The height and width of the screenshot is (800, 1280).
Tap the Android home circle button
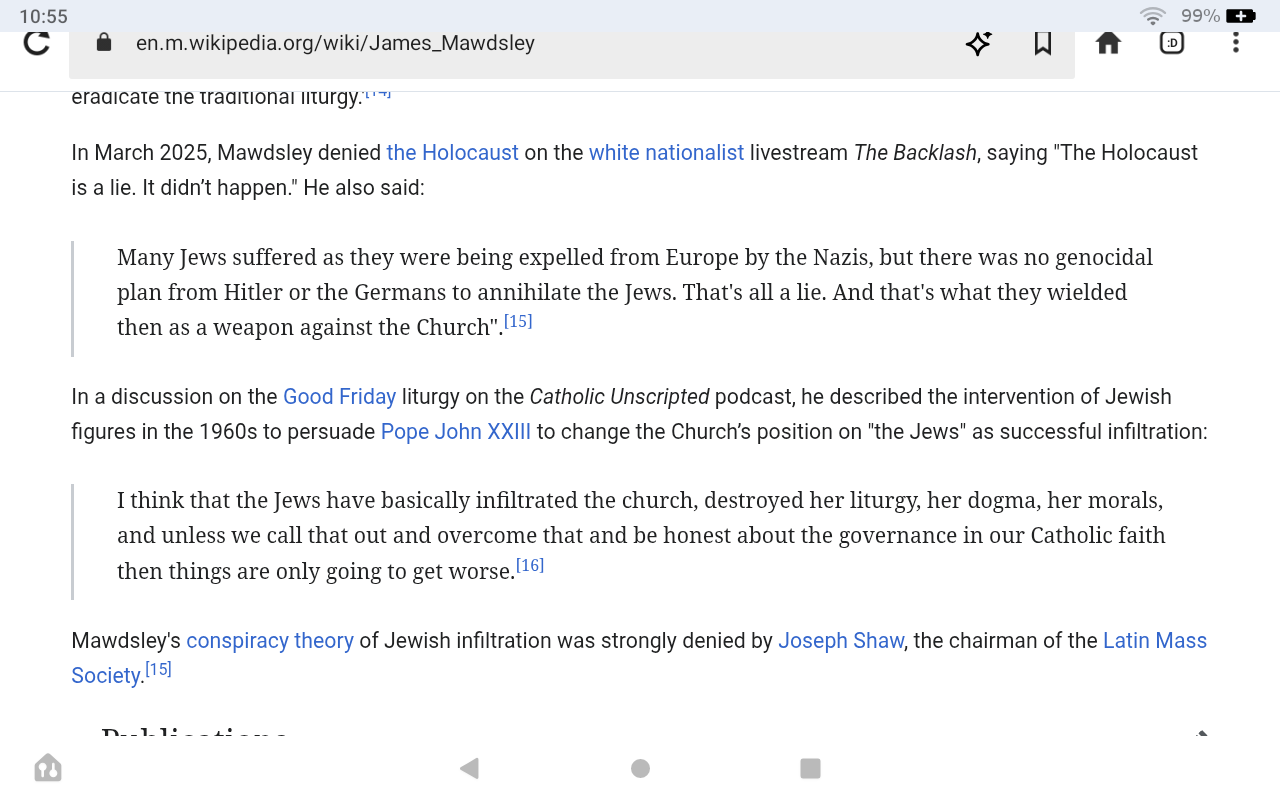pyautogui.click(x=641, y=768)
